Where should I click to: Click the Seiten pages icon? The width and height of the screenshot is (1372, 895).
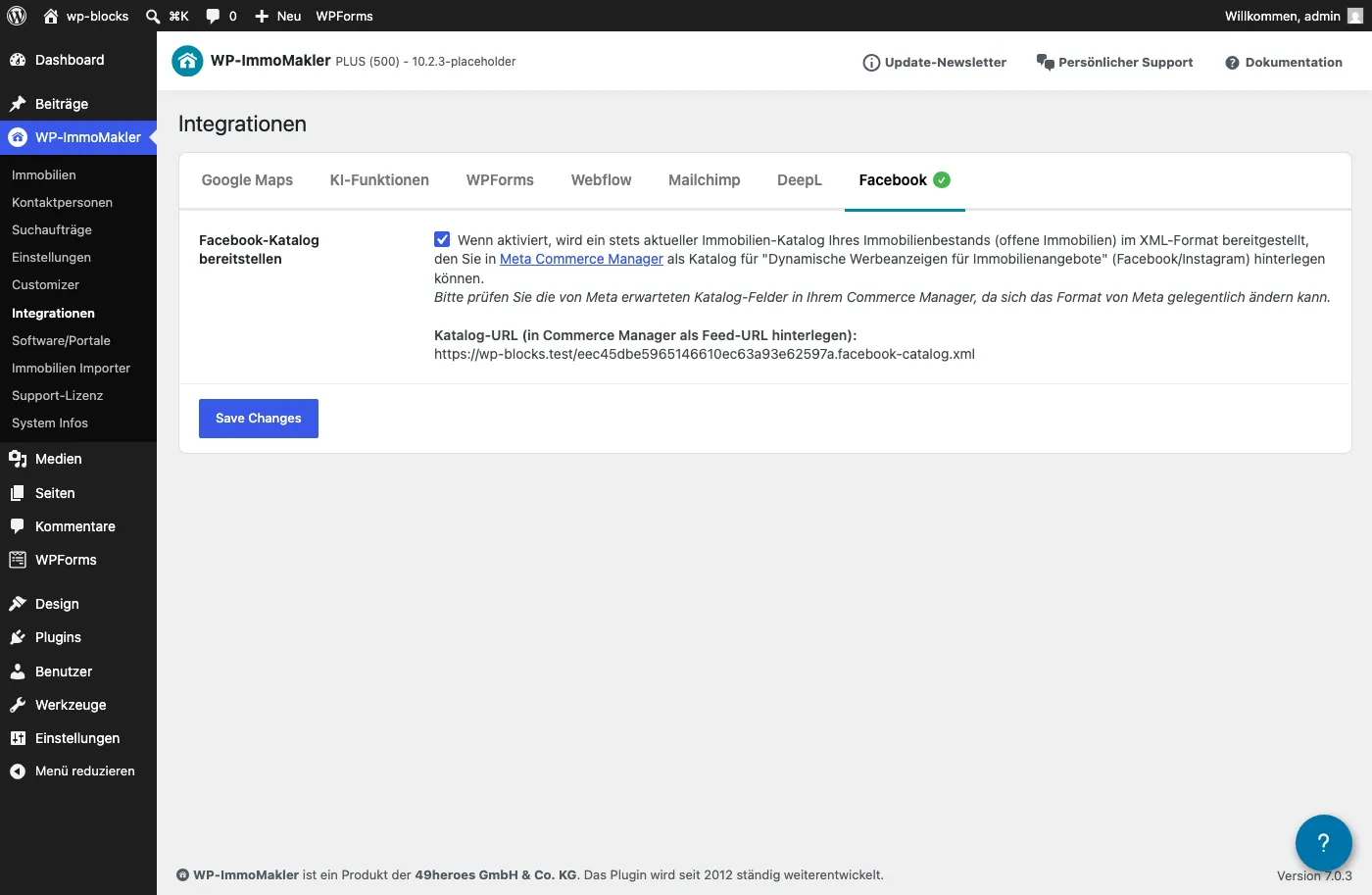[18, 493]
